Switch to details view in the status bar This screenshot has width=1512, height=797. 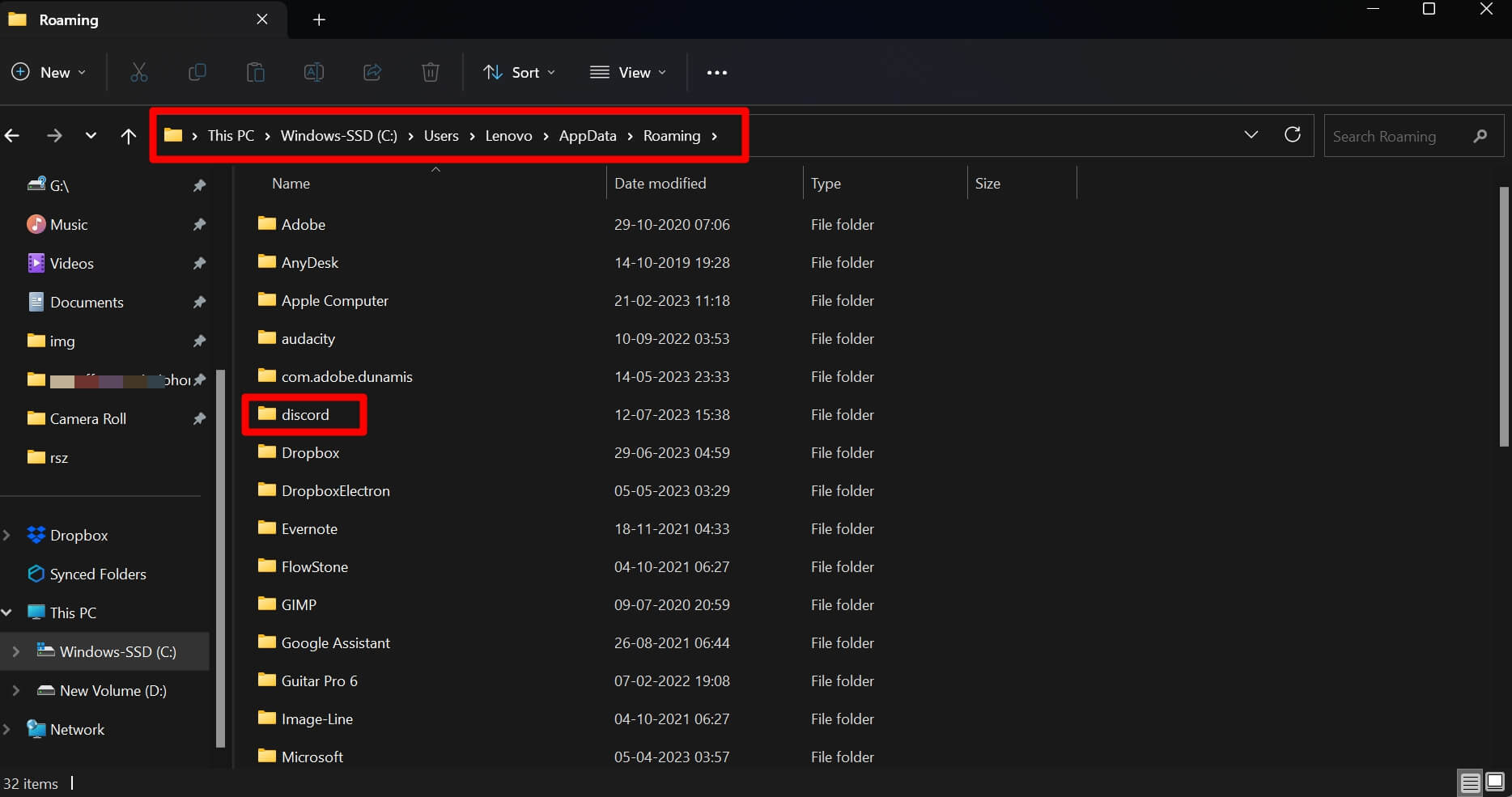[1470, 782]
